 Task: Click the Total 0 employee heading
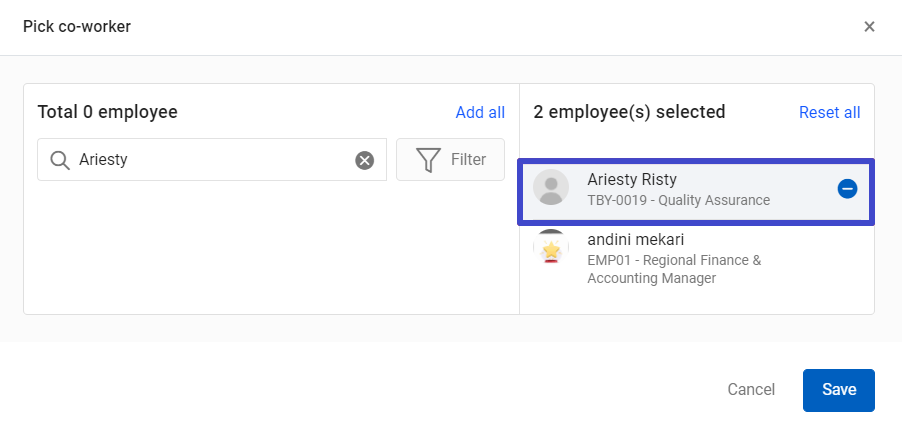click(108, 112)
